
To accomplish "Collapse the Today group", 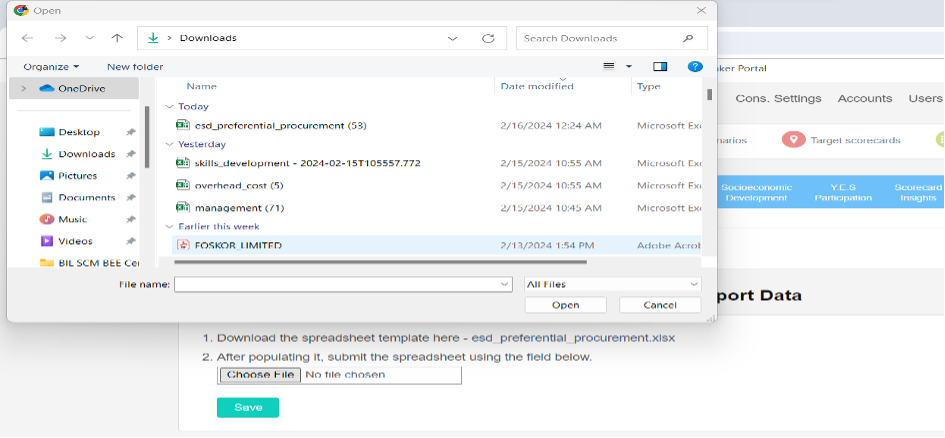I will click(x=169, y=107).
